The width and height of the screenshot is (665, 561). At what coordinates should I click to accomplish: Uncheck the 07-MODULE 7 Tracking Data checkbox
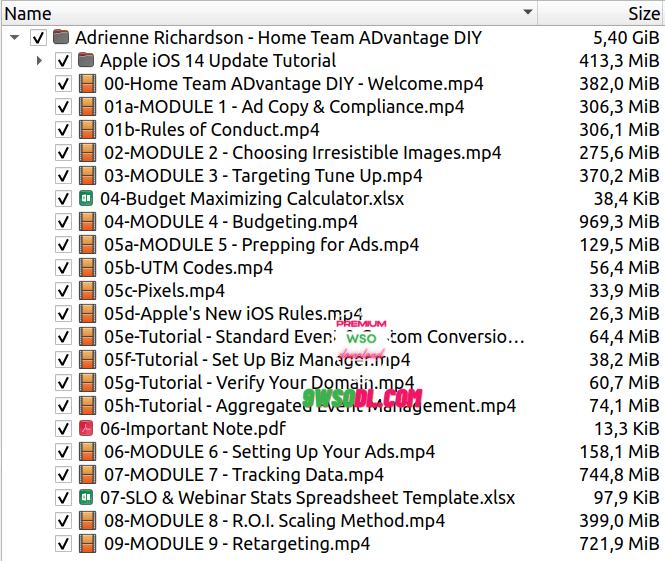click(63, 474)
